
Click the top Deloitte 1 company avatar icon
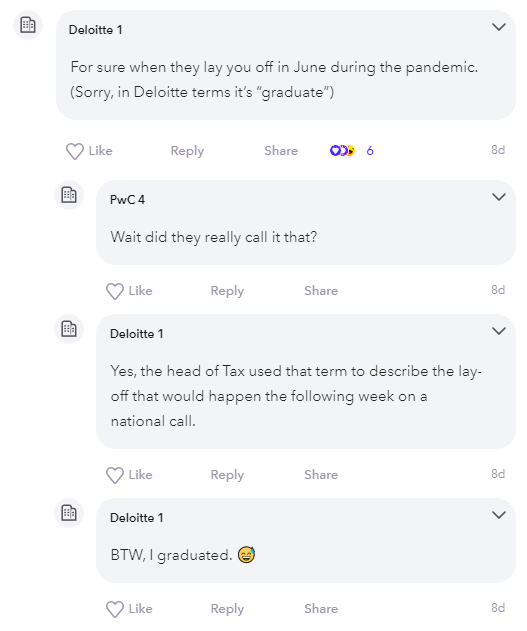tap(28, 25)
